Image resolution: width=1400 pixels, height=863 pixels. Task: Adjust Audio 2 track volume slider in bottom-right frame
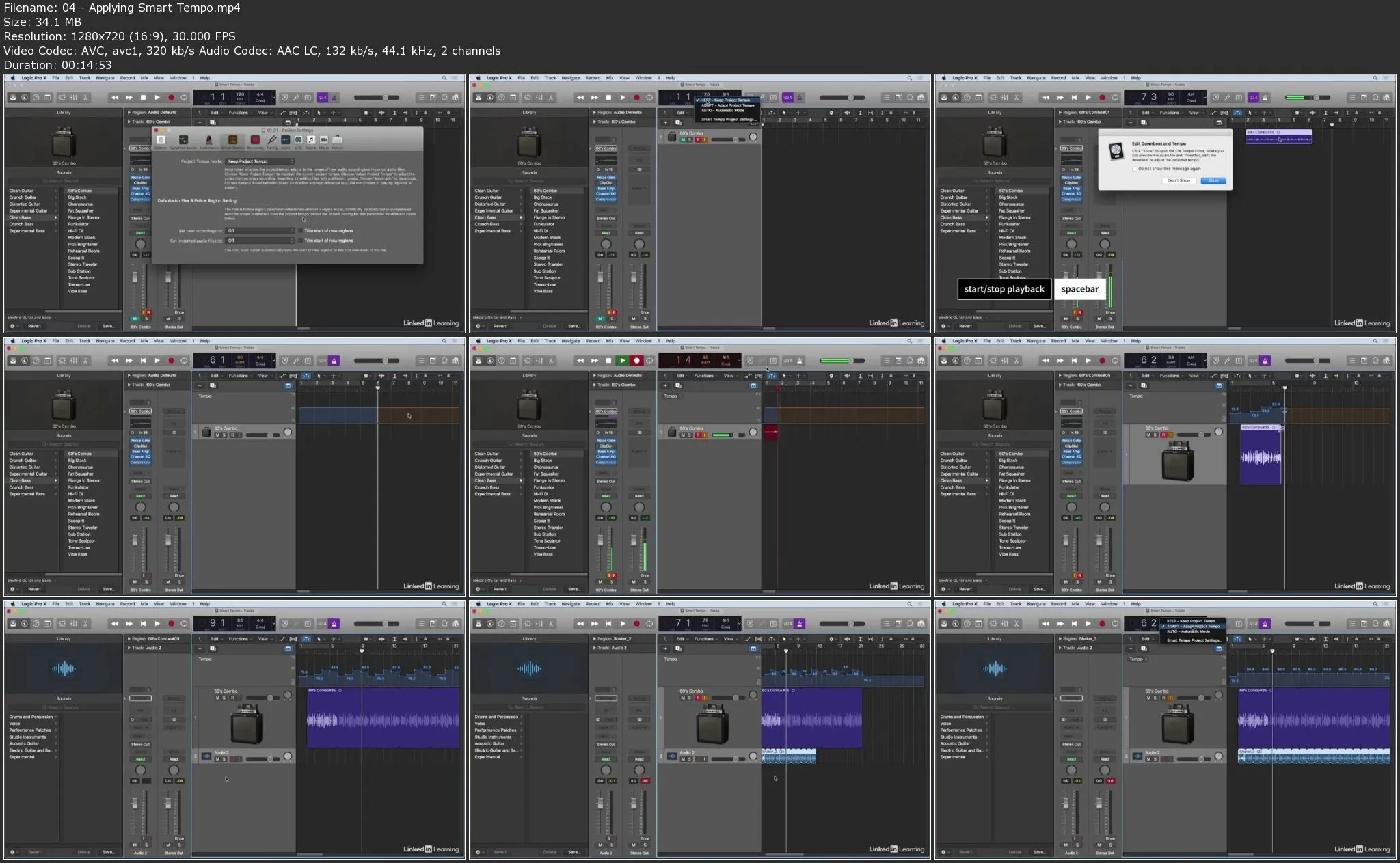tap(1194, 759)
